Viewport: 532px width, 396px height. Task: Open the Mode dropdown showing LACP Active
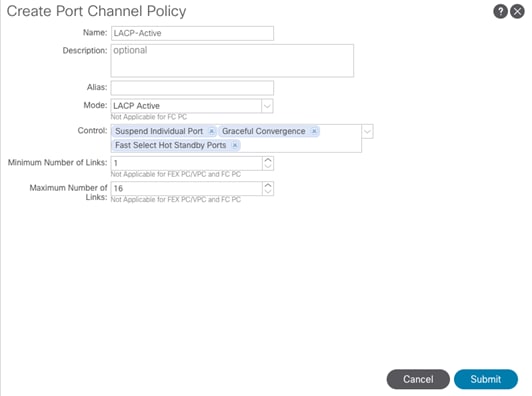click(267, 106)
